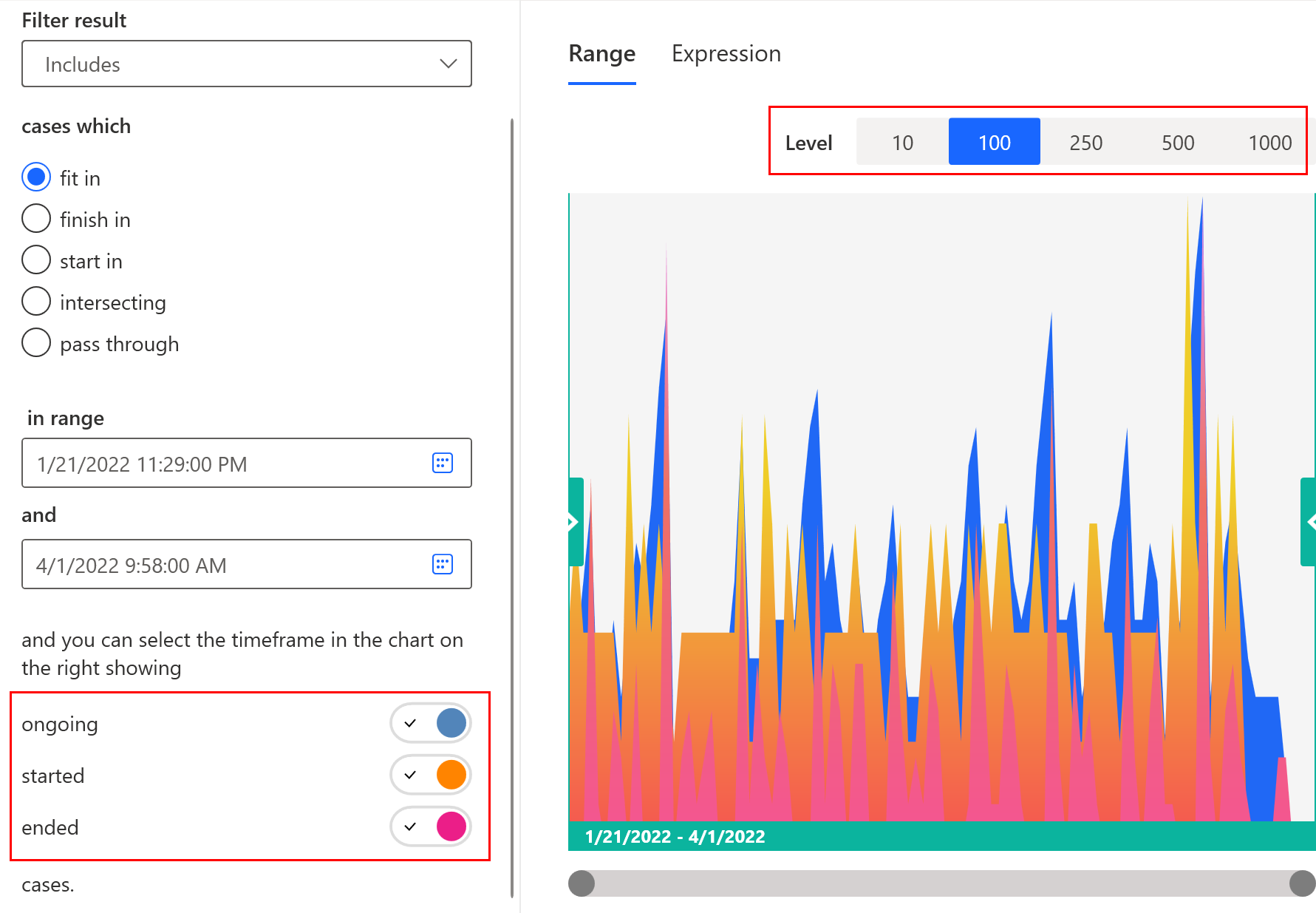Switch to the Expression tab

point(726,54)
